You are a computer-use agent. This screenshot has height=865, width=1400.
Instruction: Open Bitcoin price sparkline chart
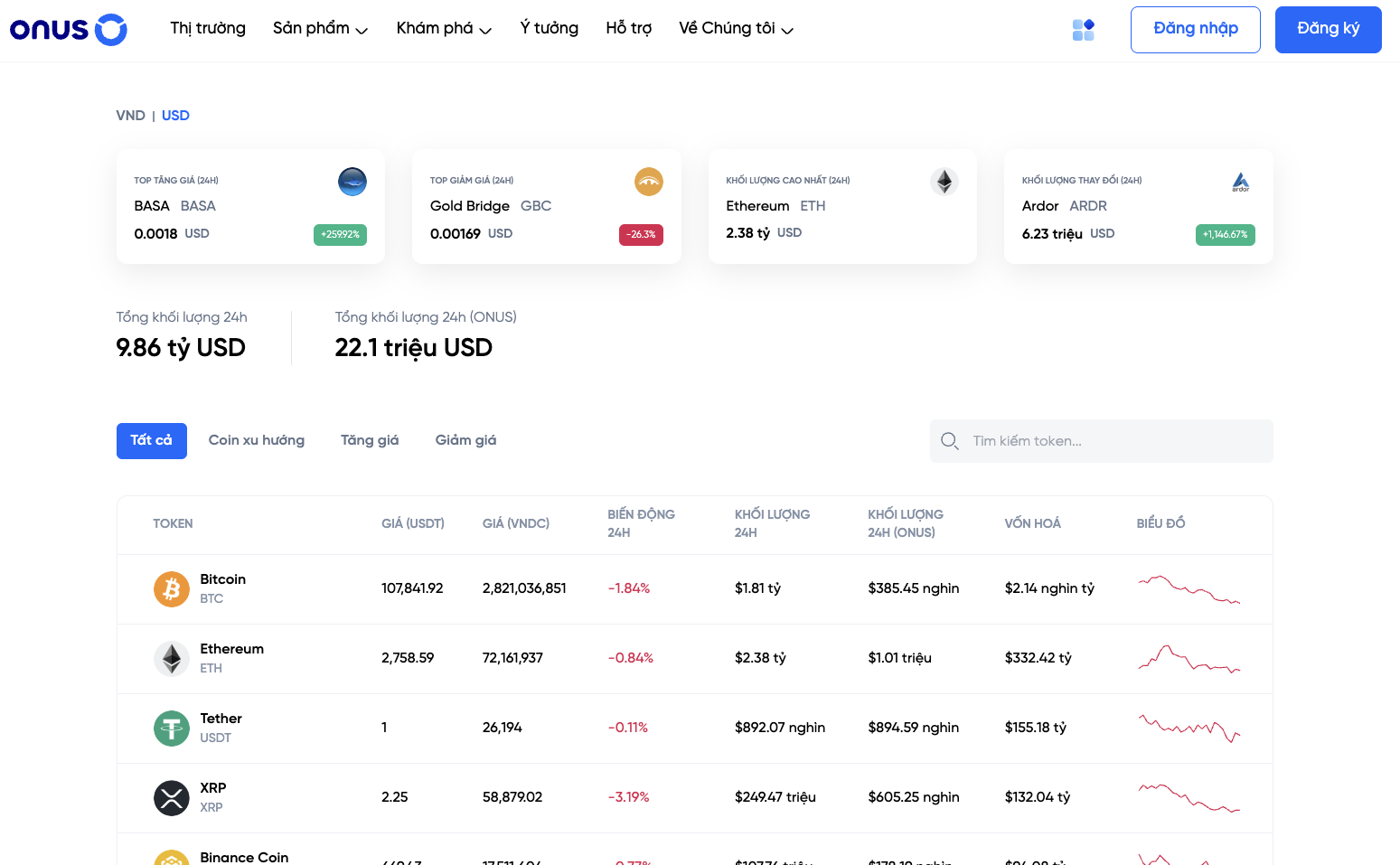1189,589
